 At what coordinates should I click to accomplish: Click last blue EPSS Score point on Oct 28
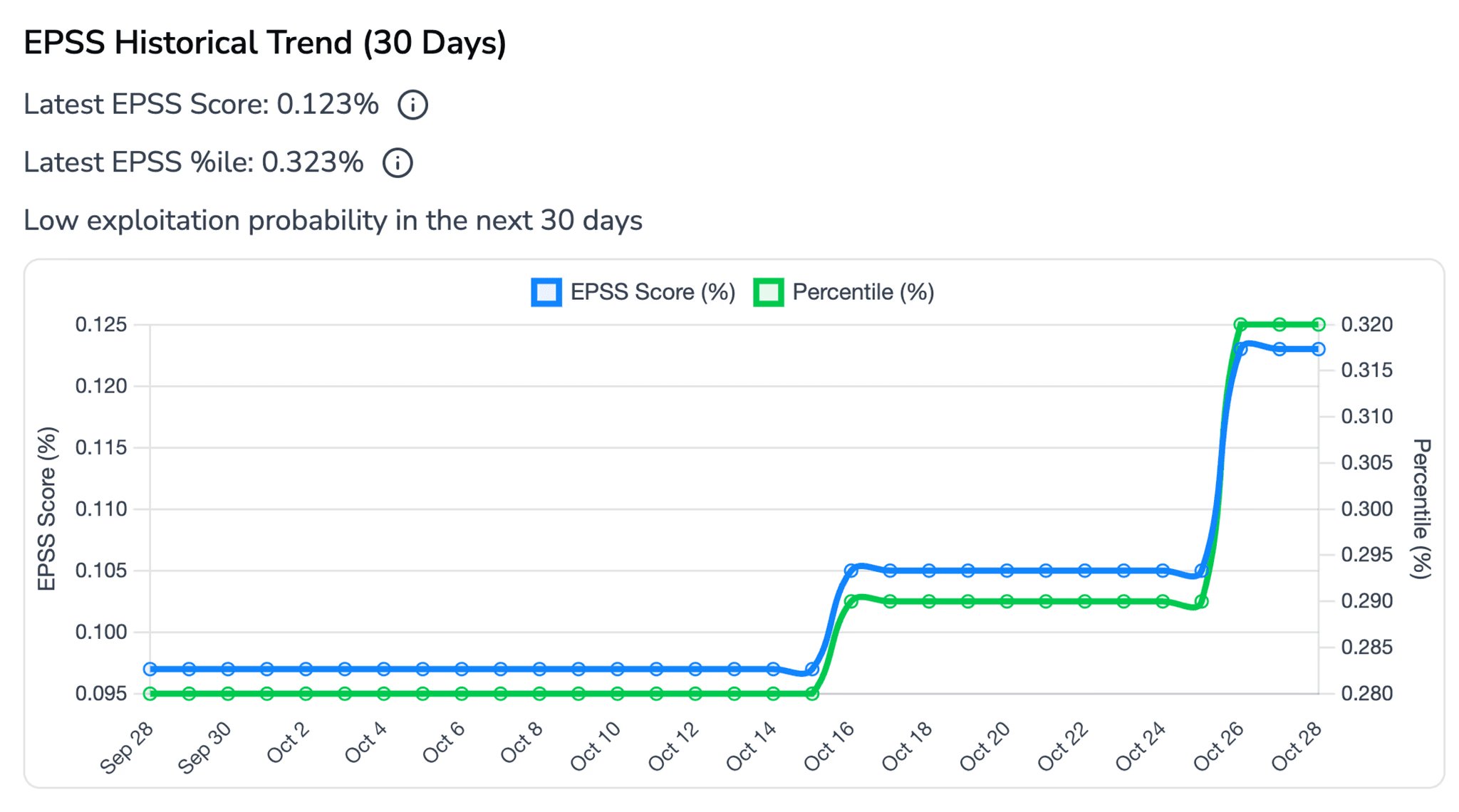pos(1319,349)
